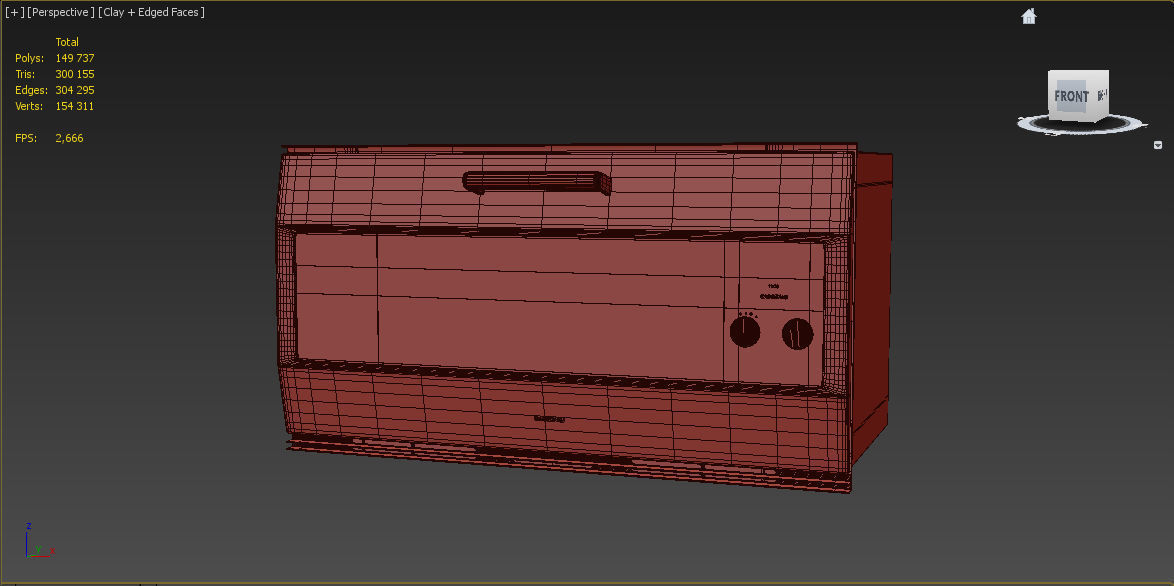Viewport: 1174px width, 586px height.
Task: Select the FRONT face of the ViewCube
Action: click(1071, 96)
